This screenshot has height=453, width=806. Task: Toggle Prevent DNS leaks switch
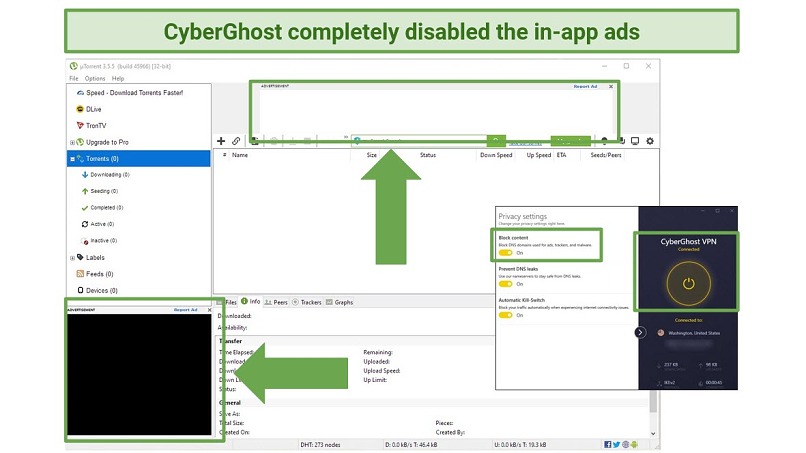coord(506,284)
